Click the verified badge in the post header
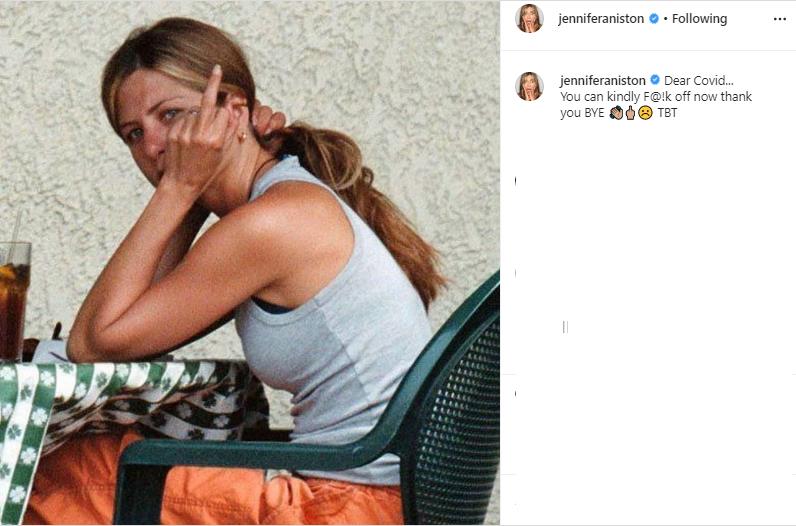The image size is (796, 526). click(x=654, y=19)
